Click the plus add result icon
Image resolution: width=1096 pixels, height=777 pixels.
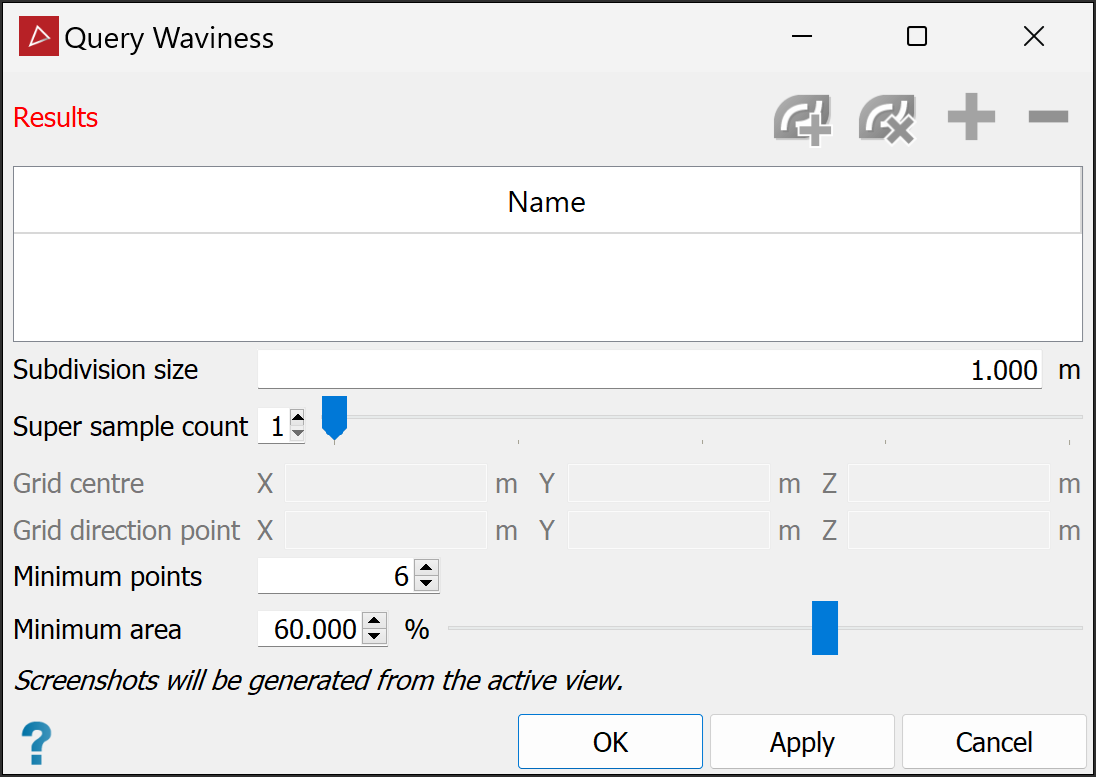coord(971,118)
